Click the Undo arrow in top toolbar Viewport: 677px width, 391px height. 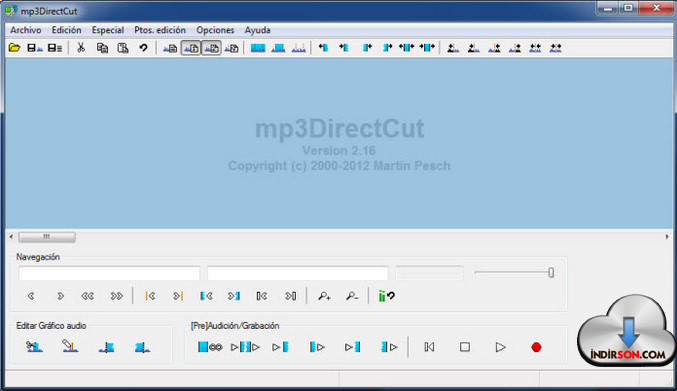click(143, 47)
